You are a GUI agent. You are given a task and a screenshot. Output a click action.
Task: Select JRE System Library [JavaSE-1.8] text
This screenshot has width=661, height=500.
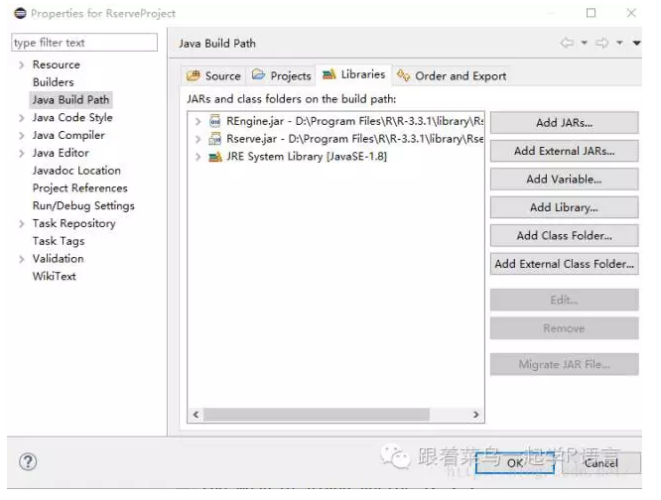(x=306, y=157)
